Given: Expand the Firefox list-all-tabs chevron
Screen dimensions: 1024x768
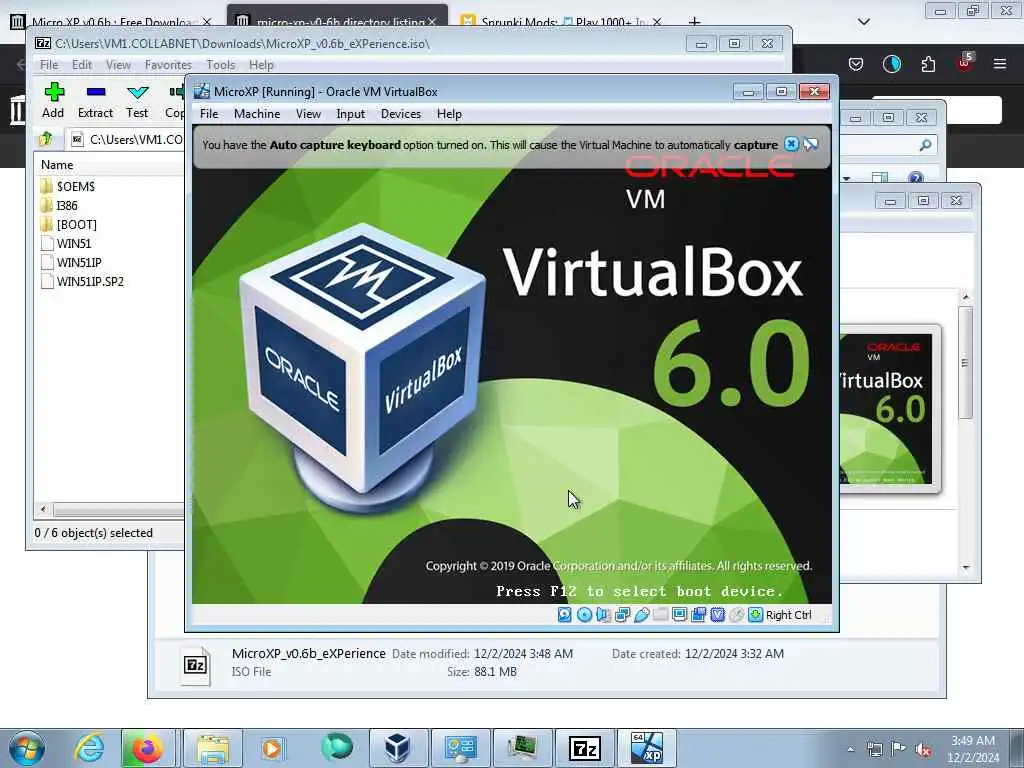Looking at the screenshot, I should coord(863,22).
